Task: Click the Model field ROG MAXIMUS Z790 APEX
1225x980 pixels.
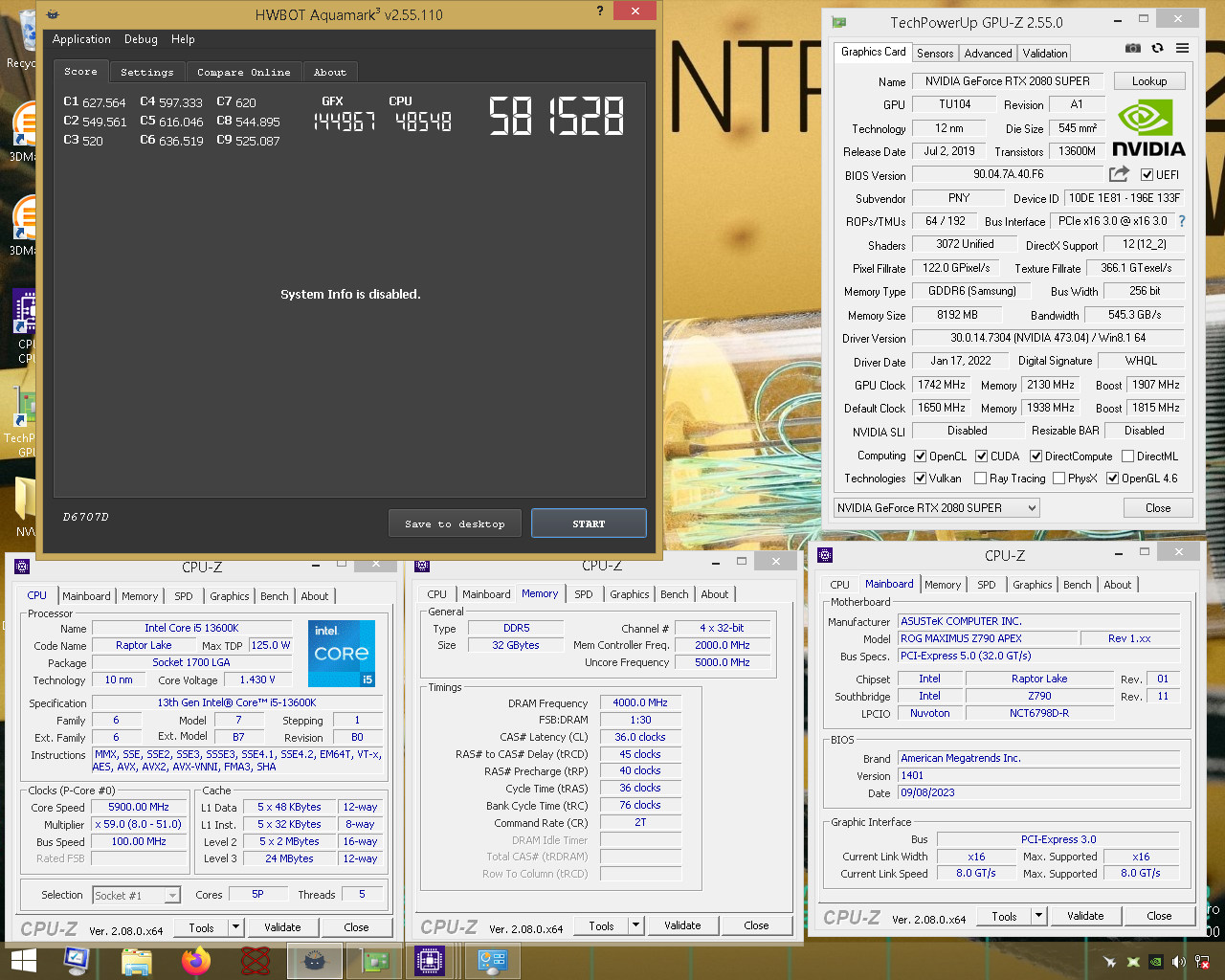Action: tap(986, 638)
